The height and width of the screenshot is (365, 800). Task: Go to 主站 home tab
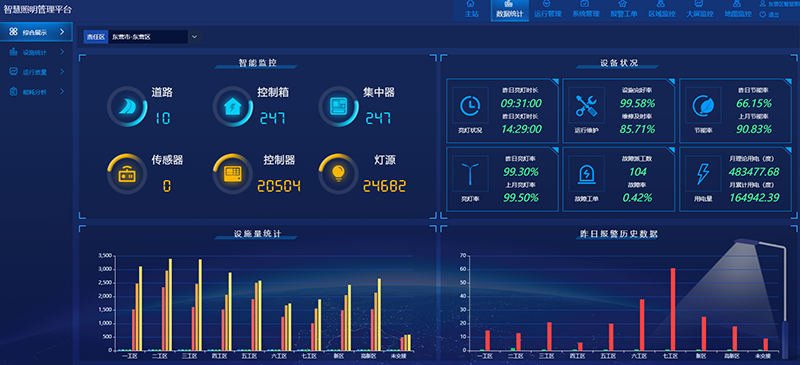tap(471, 10)
